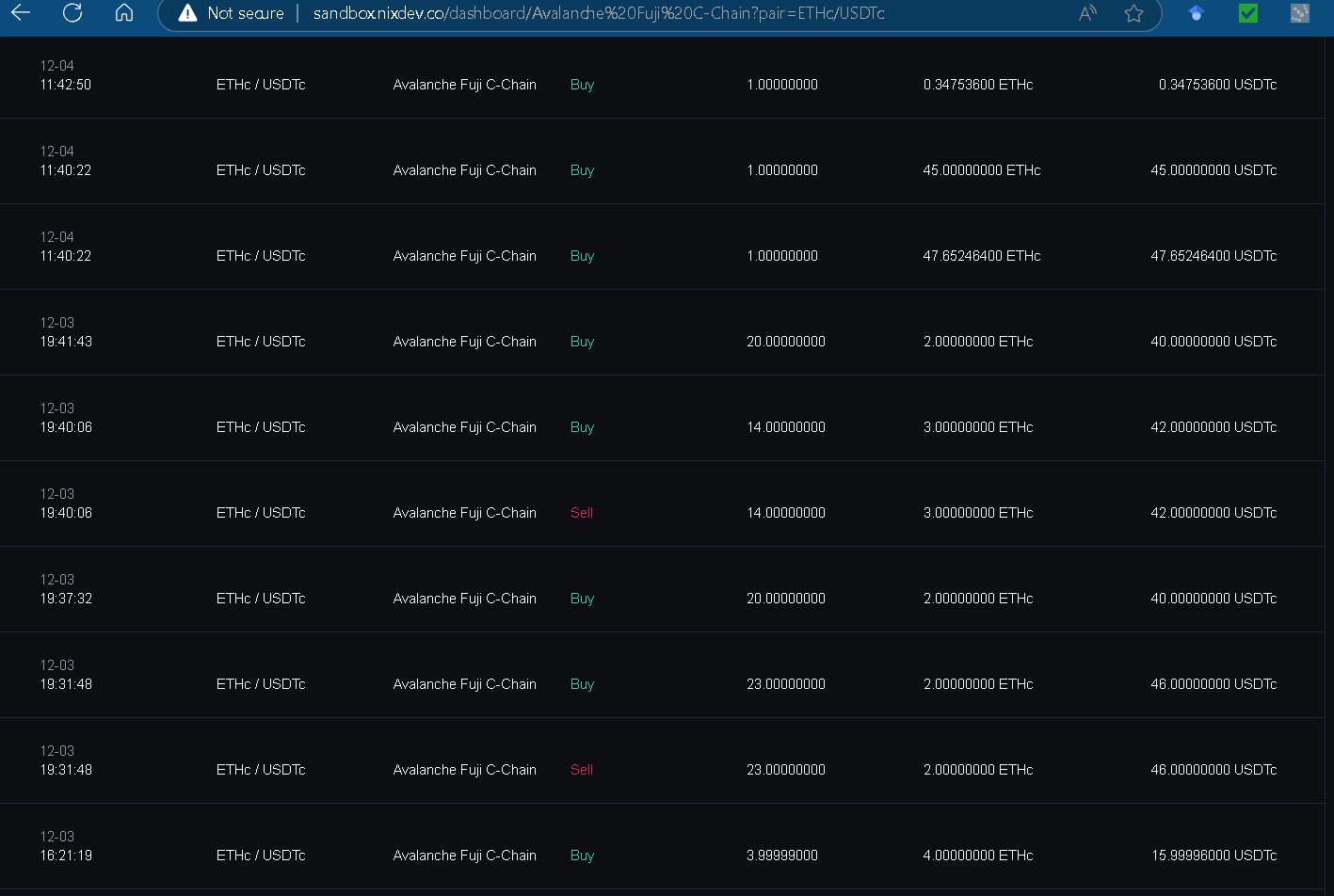Add page to favorites with star icon

(1133, 13)
